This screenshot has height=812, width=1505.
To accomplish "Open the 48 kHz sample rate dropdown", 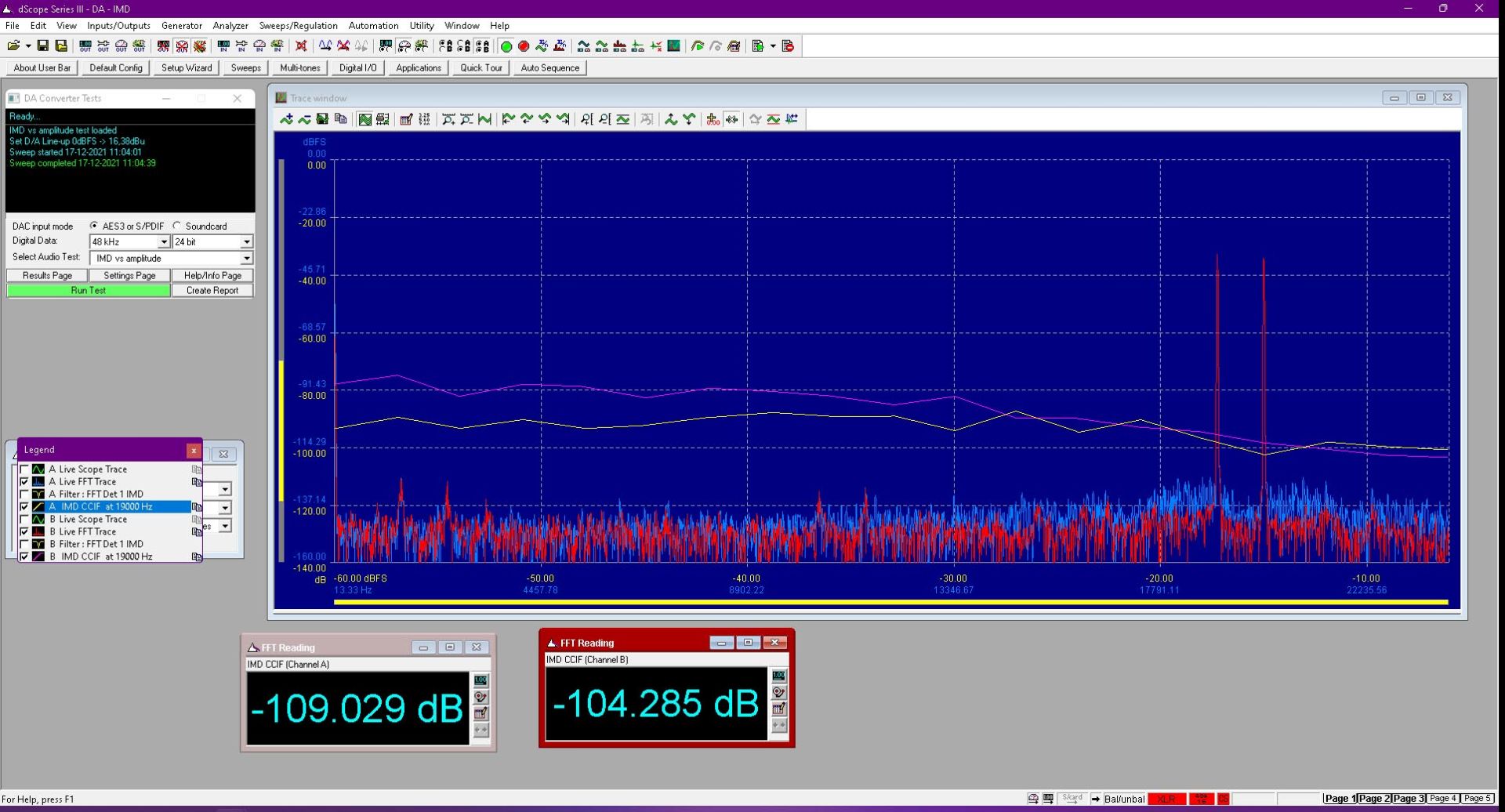I will pyautogui.click(x=164, y=242).
